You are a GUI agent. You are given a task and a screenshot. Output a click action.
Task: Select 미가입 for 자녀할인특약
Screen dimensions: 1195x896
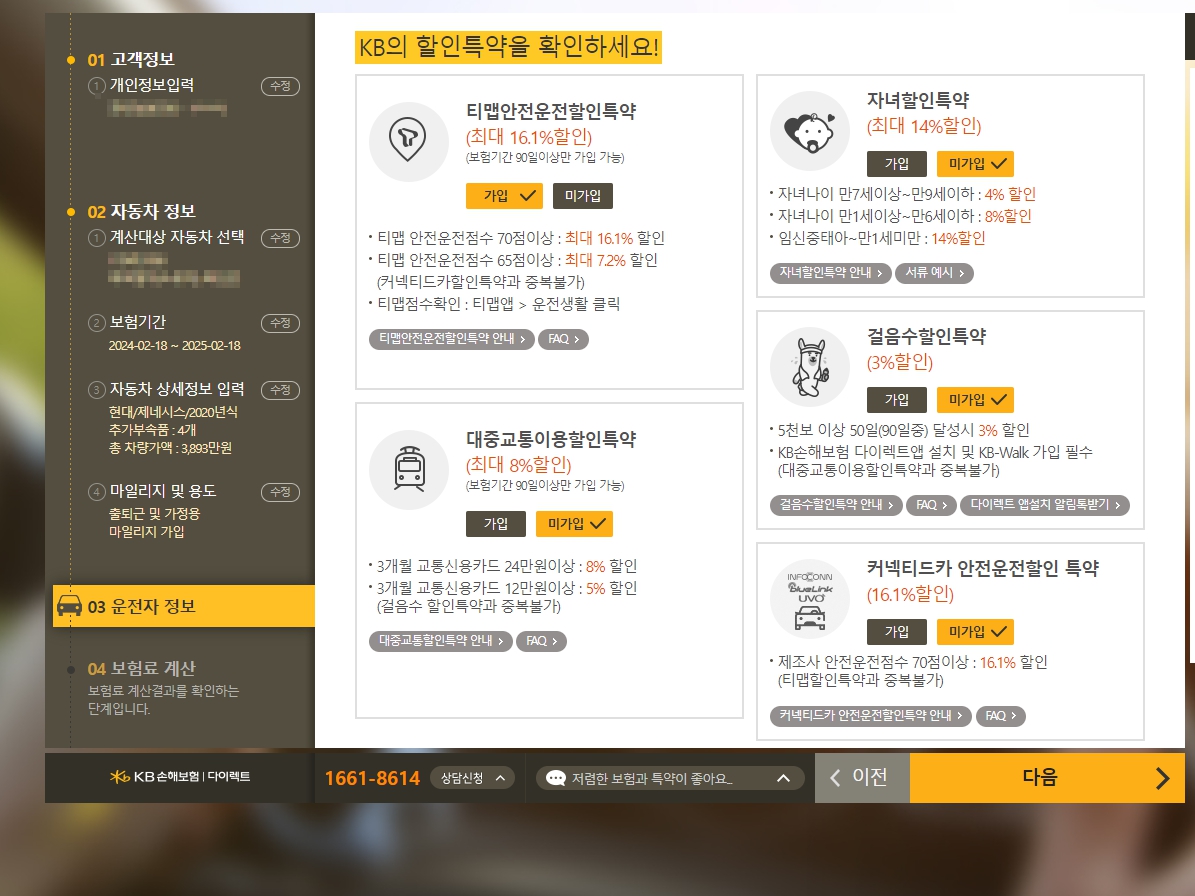(976, 164)
